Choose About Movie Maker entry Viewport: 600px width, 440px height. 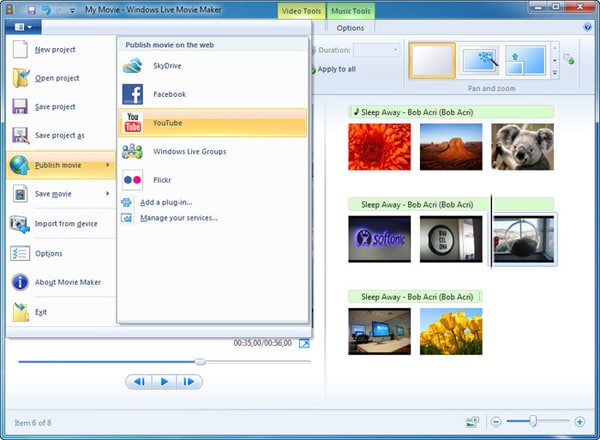(61, 282)
